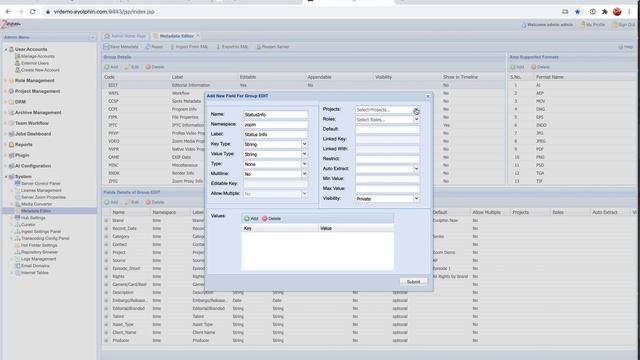This screenshot has width=640, height=360.
Task: Open Create New Account in admin menu
Action: 40,70
